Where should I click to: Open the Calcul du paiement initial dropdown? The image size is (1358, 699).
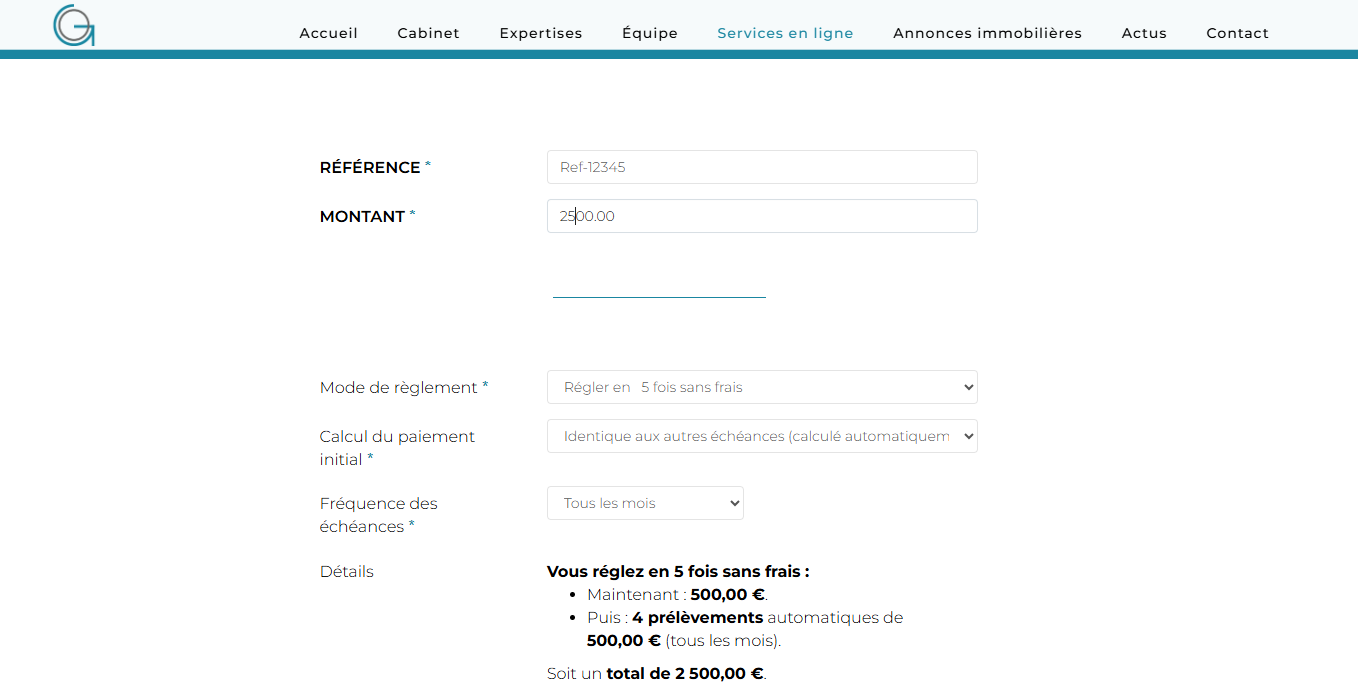coord(761,436)
